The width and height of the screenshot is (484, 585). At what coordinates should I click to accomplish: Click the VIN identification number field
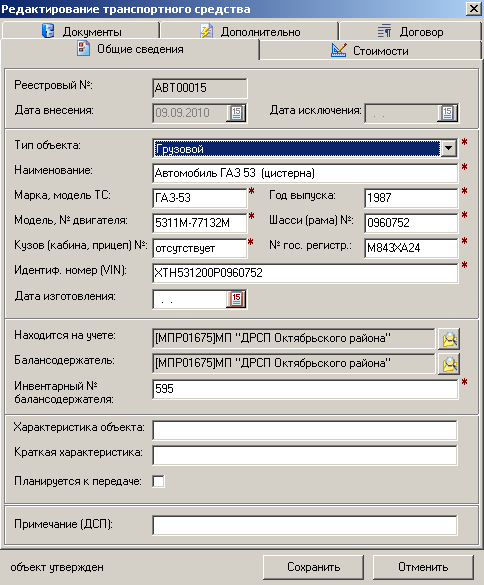[x=305, y=273]
